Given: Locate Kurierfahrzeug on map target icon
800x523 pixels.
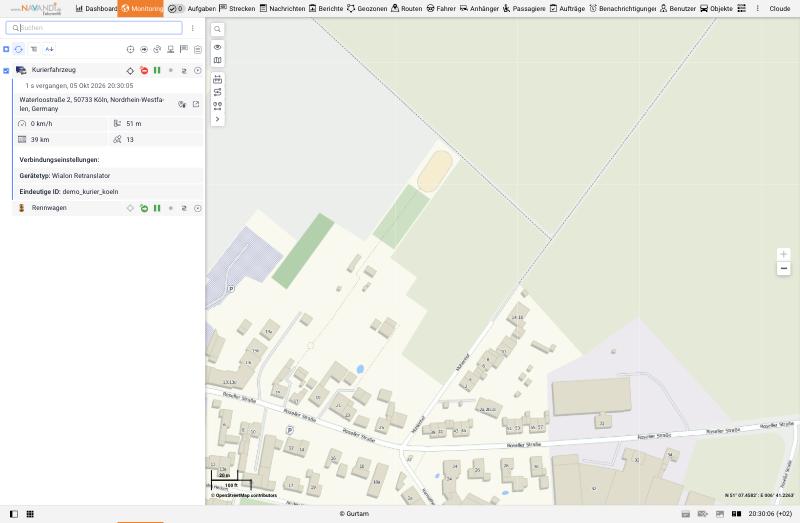Looking at the screenshot, I should 130,71.
